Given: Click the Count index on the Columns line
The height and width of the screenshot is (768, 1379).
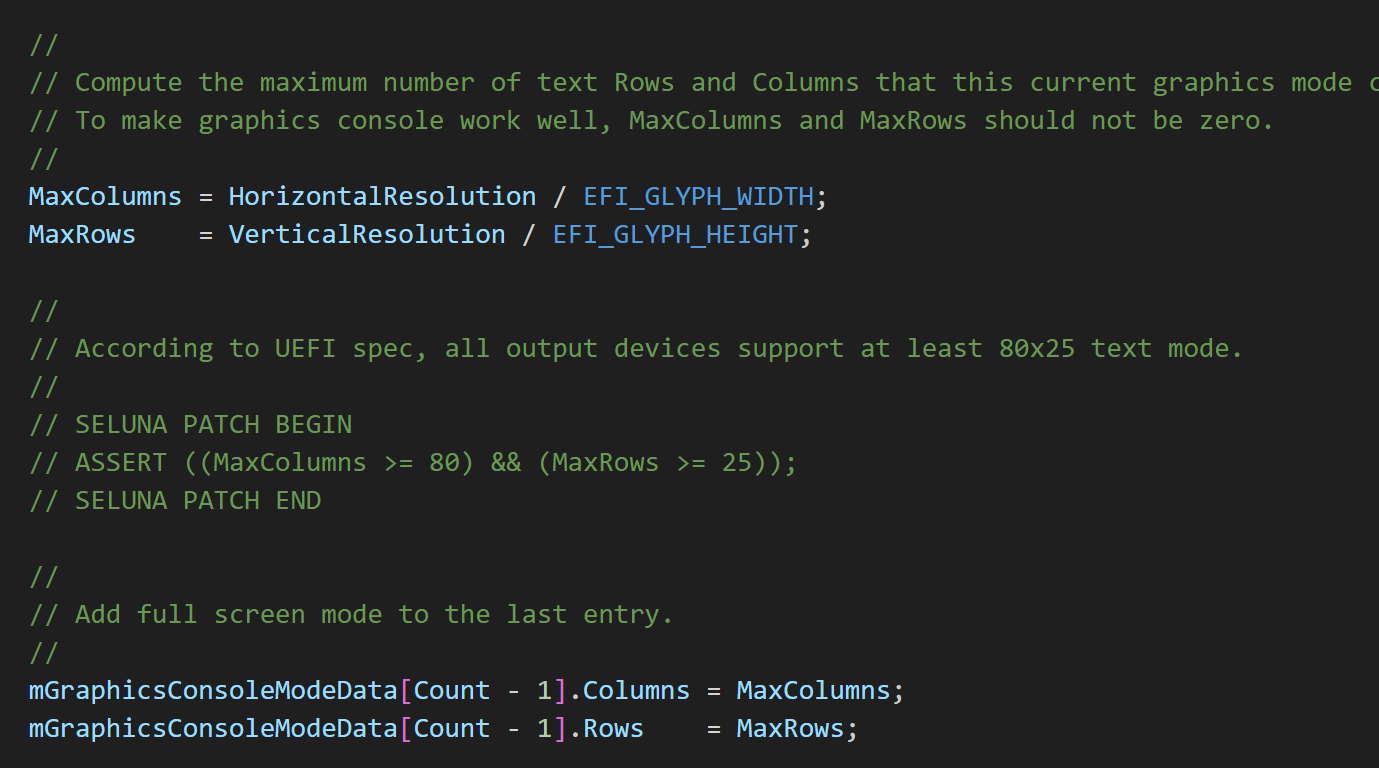Looking at the screenshot, I should 452,690.
